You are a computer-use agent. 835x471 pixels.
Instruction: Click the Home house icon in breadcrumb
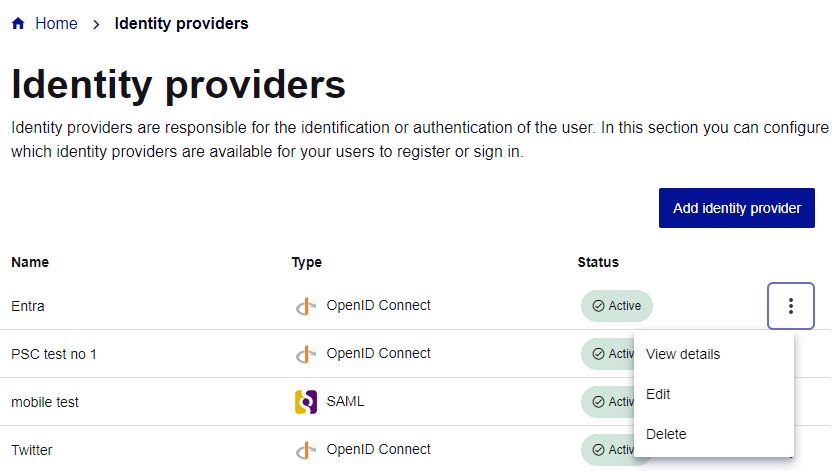pyautogui.click(x=18, y=23)
